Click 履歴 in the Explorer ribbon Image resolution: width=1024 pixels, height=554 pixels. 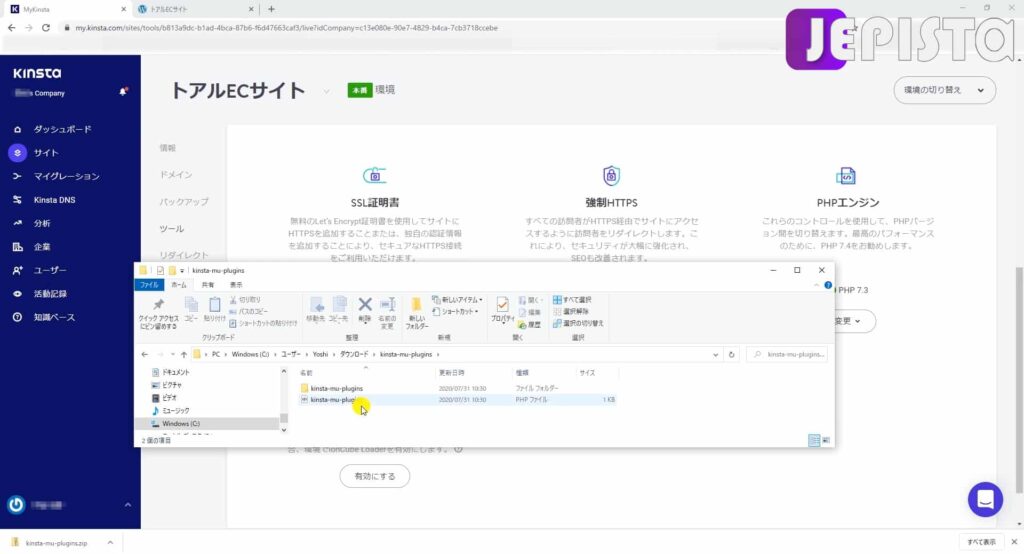pyautogui.click(x=530, y=325)
